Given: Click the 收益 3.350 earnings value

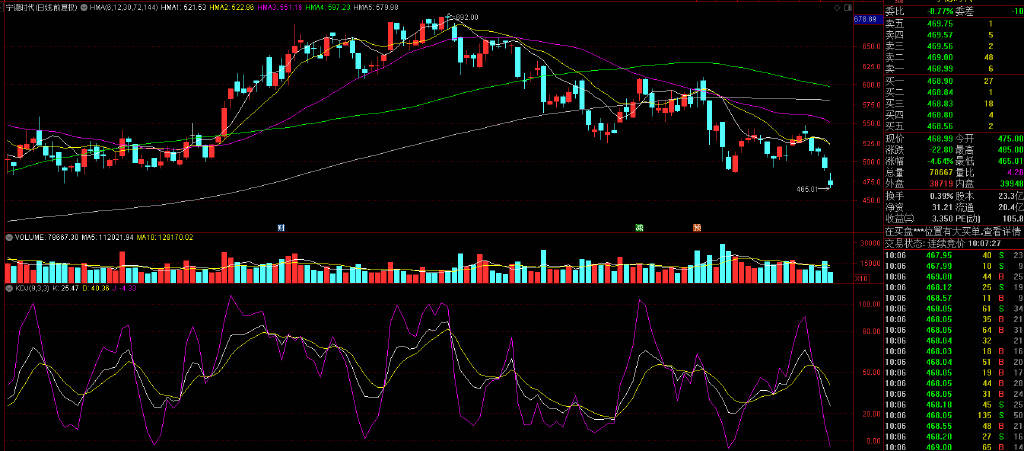Looking at the screenshot, I should [940, 219].
